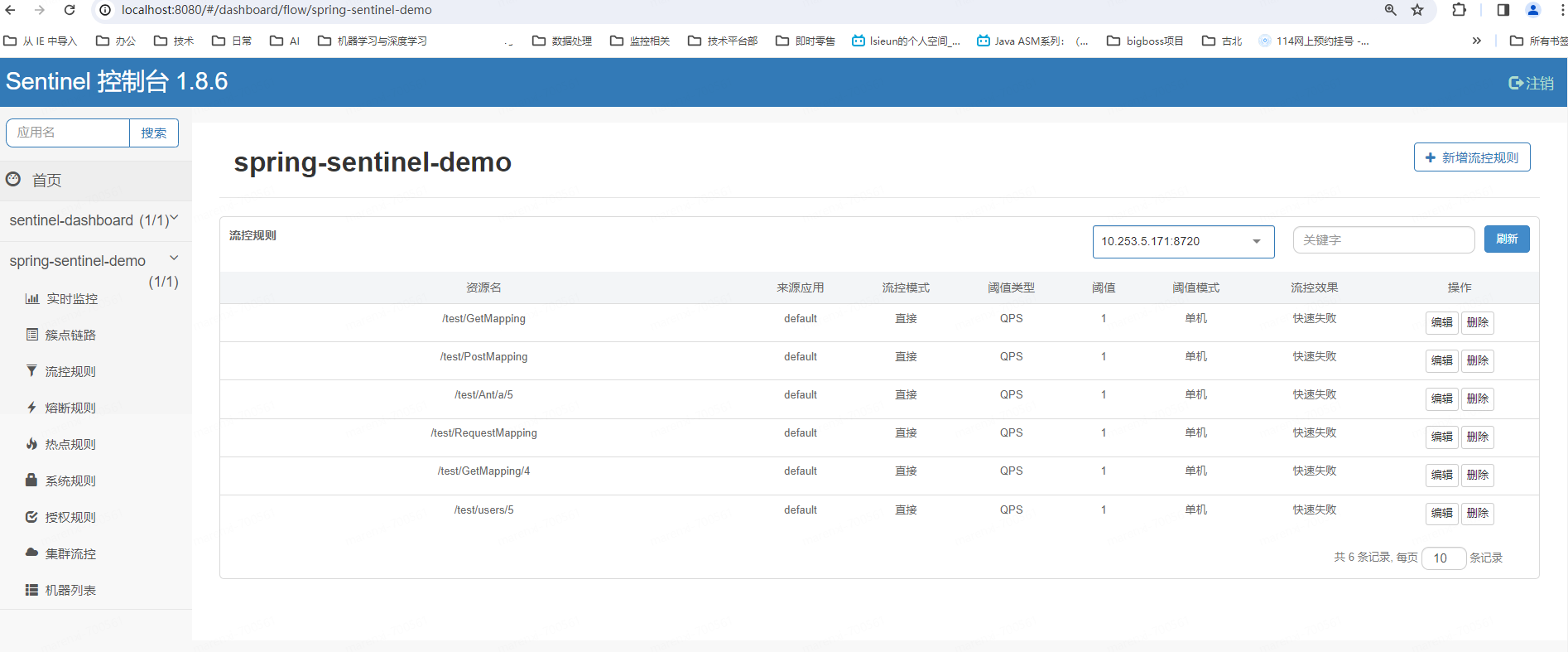Image resolution: width=1568 pixels, height=652 pixels.
Task: Click the browser back arrow
Action: tap(10, 10)
